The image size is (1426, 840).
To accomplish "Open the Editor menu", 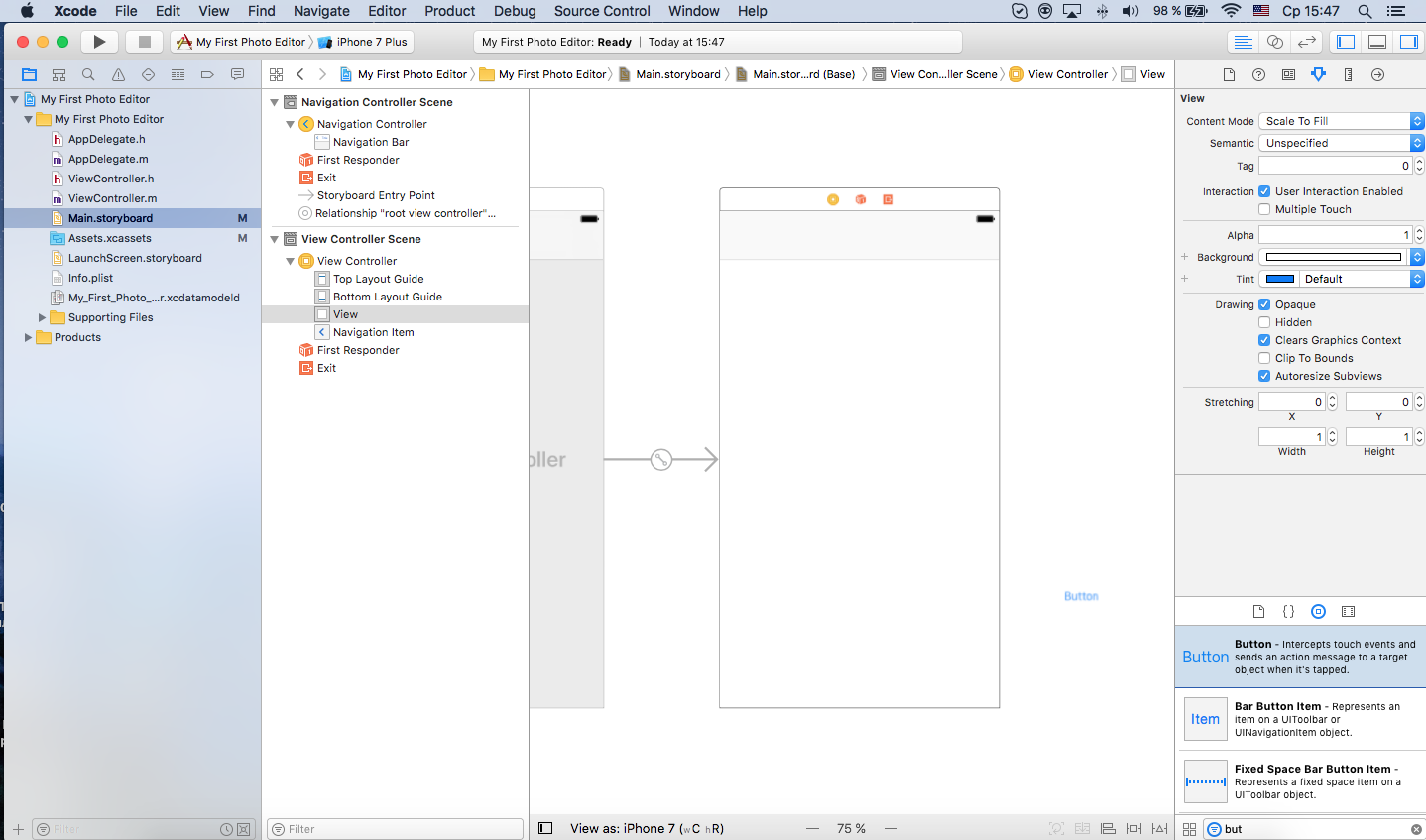I will pyautogui.click(x=387, y=11).
